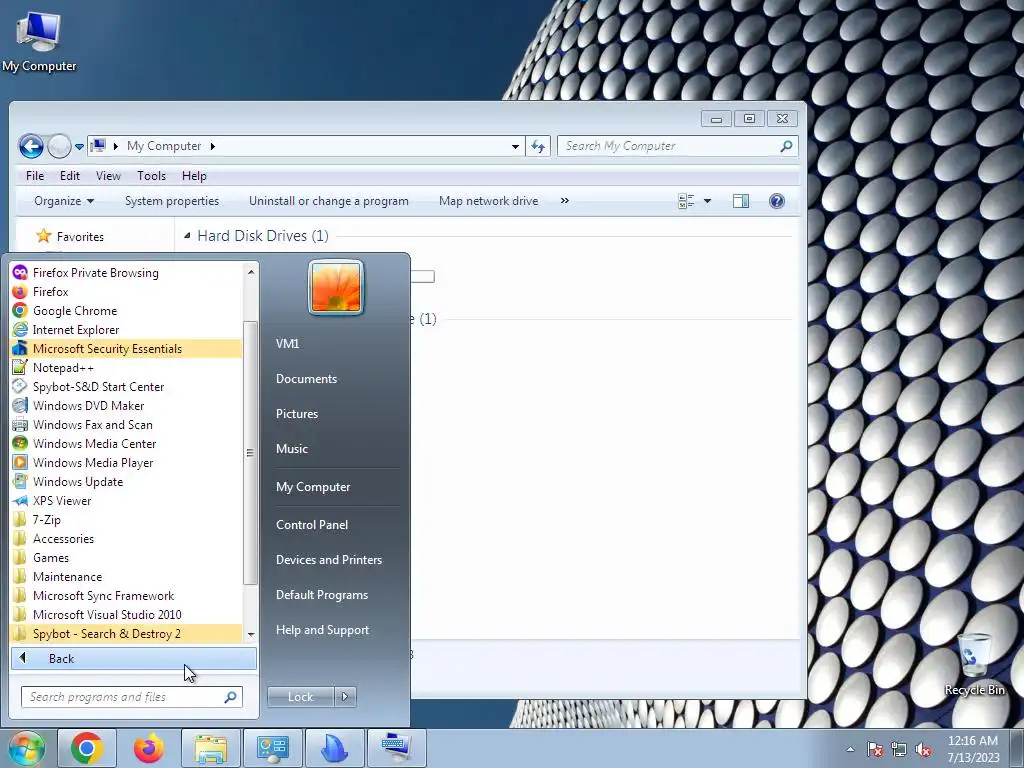Focus the Search programs and files box
The width and height of the screenshot is (1024, 768).
[x=132, y=697]
